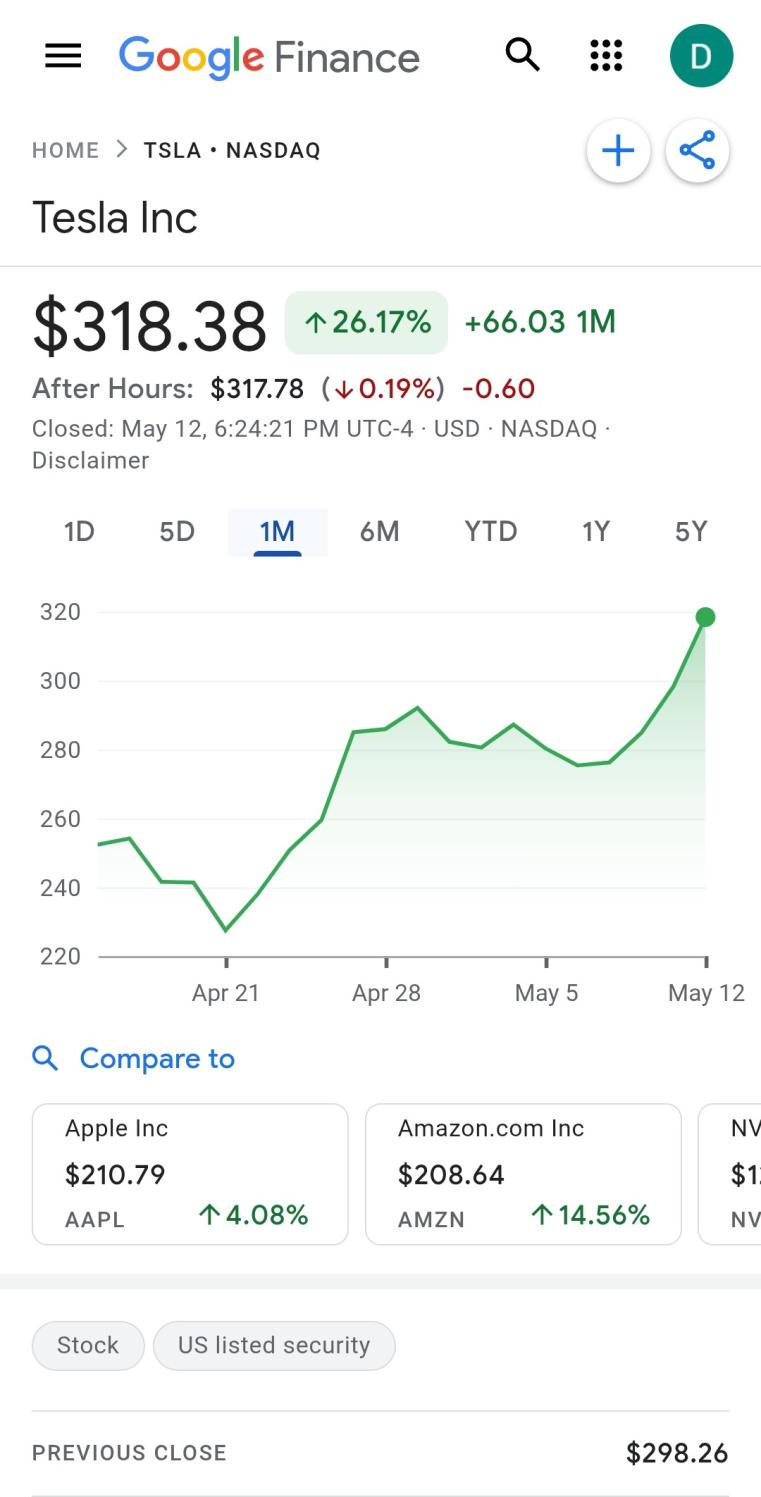Viewport: 761px width, 1497px height.
Task: Open the hamburger navigation menu
Action: 63,56
